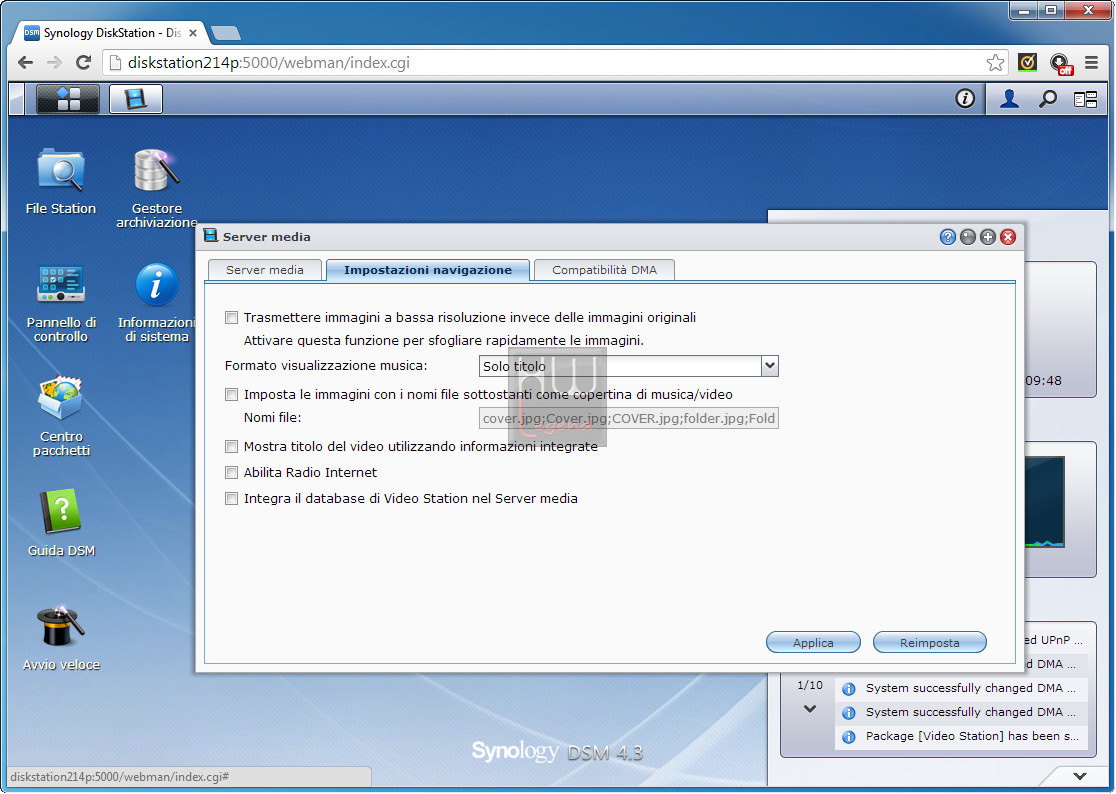Open Informazioni di sistema icon
Viewport: 1116px width, 794px height.
click(x=157, y=302)
